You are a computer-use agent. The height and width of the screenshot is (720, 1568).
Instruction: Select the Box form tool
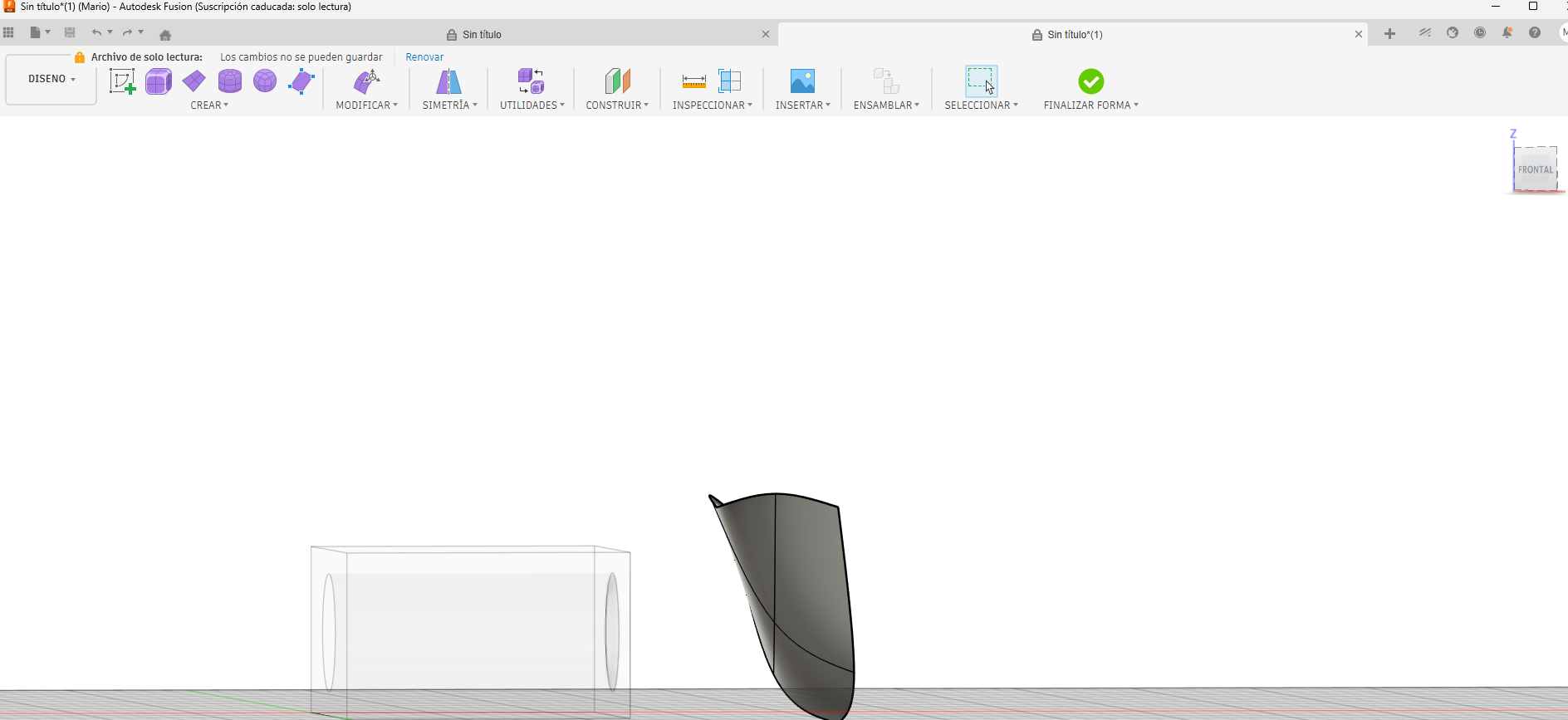click(x=158, y=81)
